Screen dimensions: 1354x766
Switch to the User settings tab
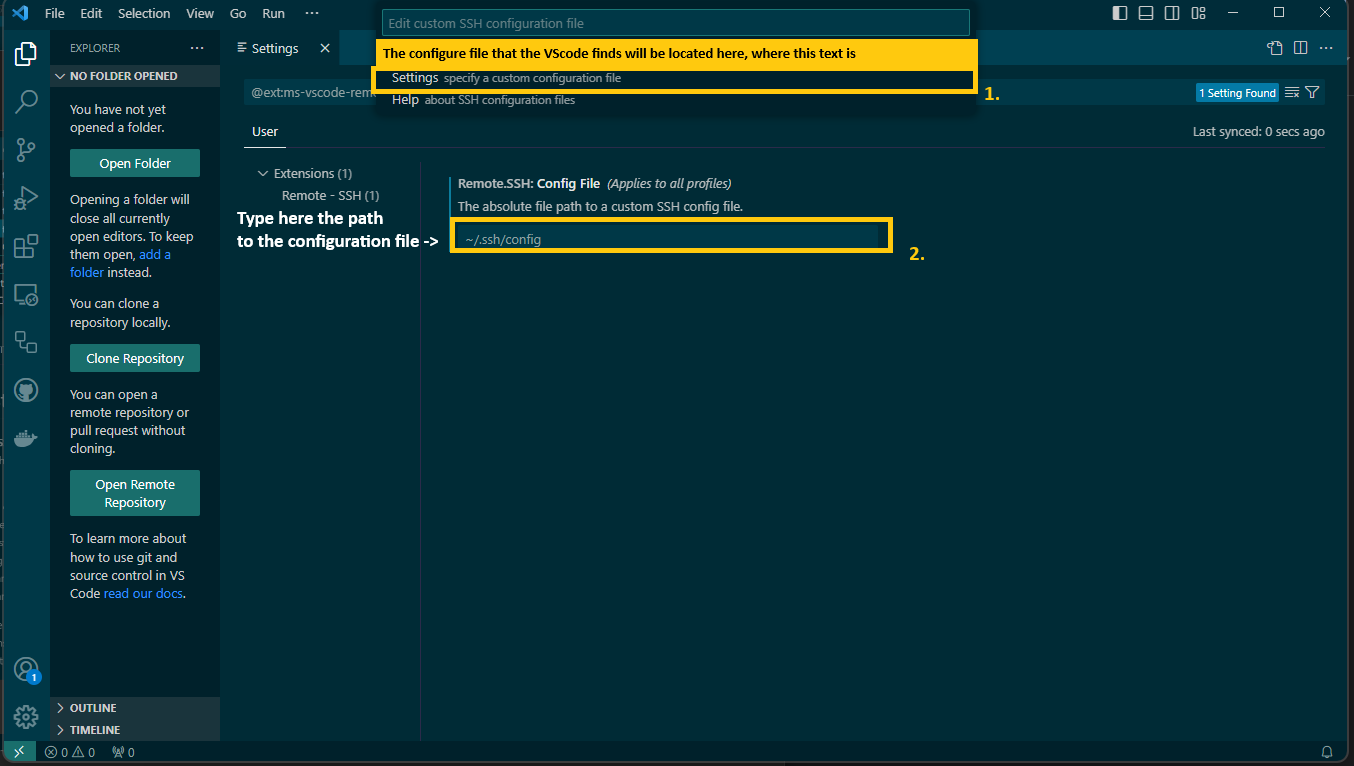pos(264,131)
